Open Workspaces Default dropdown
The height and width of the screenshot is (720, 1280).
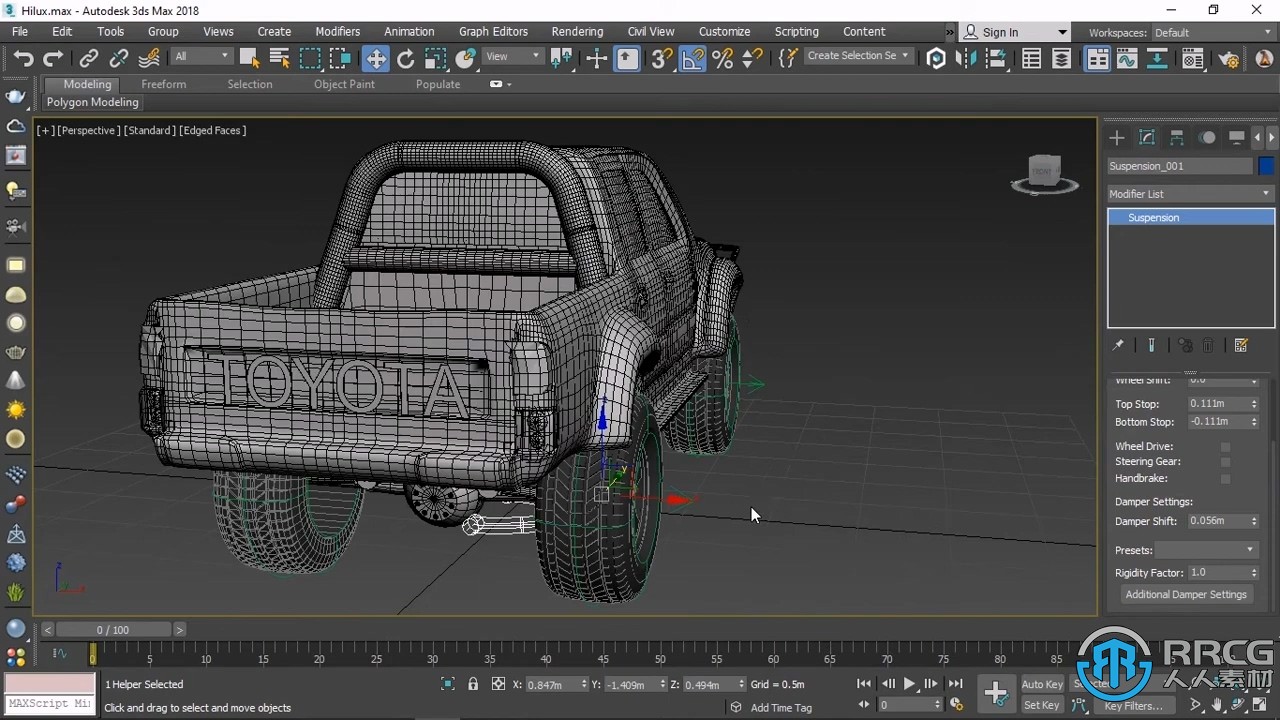(1212, 32)
